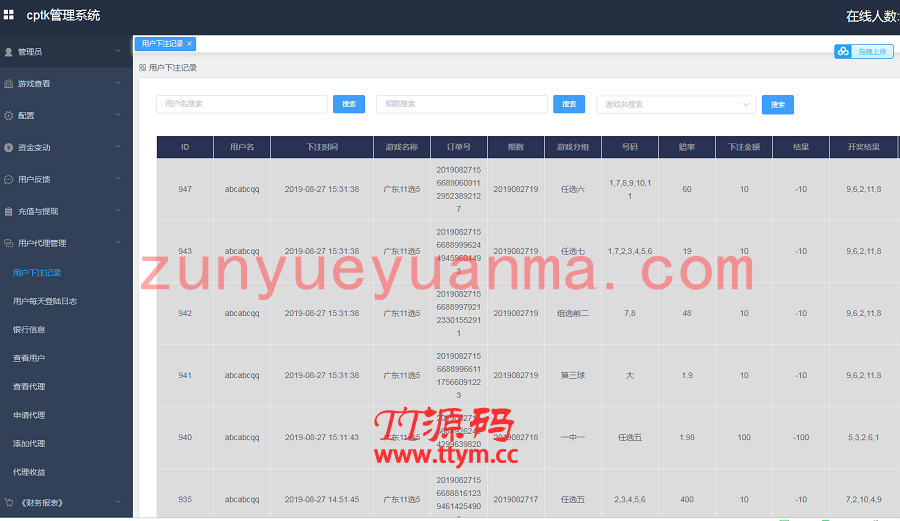Expand the 配置 menu chevron
The height and width of the screenshot is (521, 900).
point(118,115)
